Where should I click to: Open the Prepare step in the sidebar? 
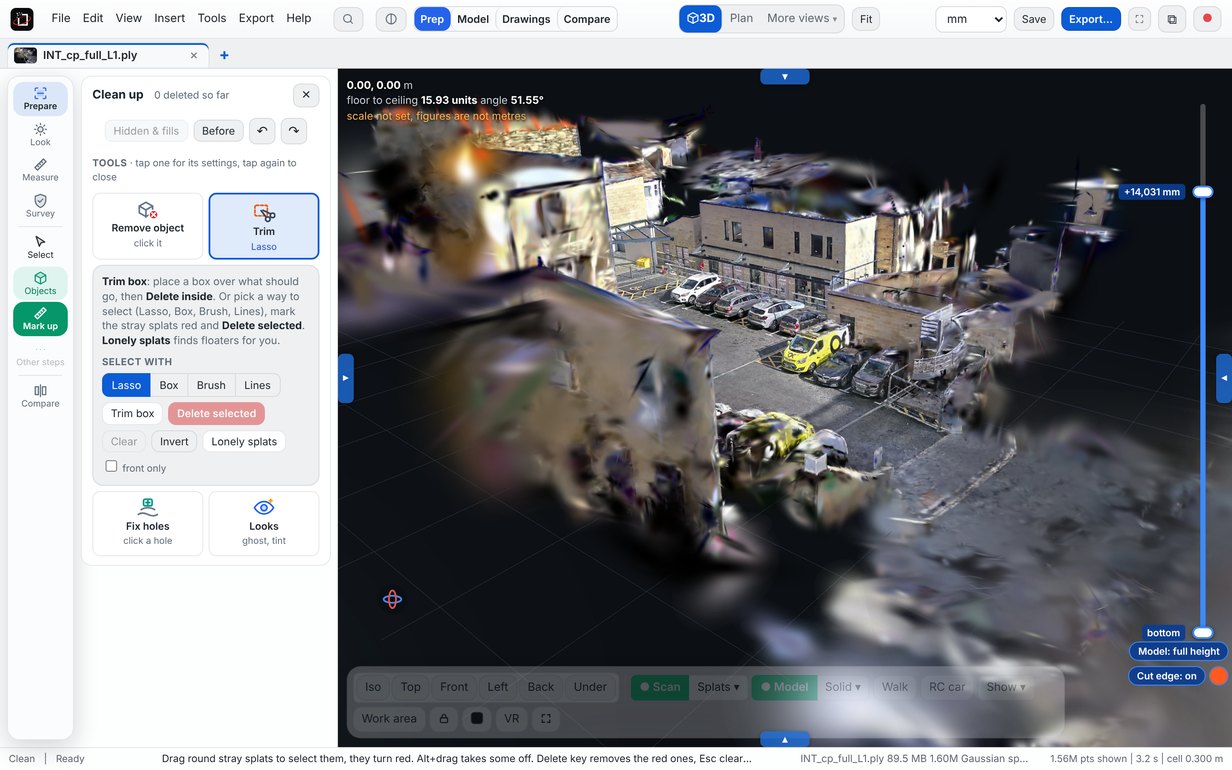(x=40, y=98)
